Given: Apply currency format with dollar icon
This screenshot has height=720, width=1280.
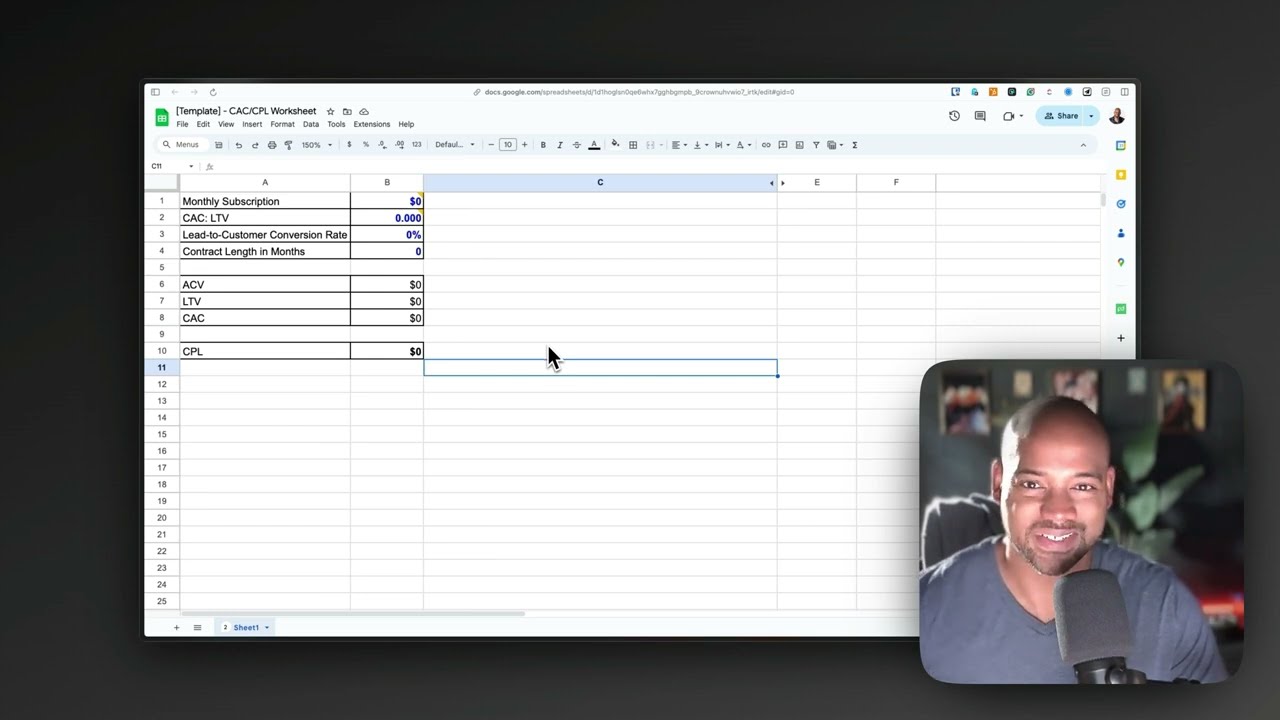Looking at the screenshot, I should [349, 145].
